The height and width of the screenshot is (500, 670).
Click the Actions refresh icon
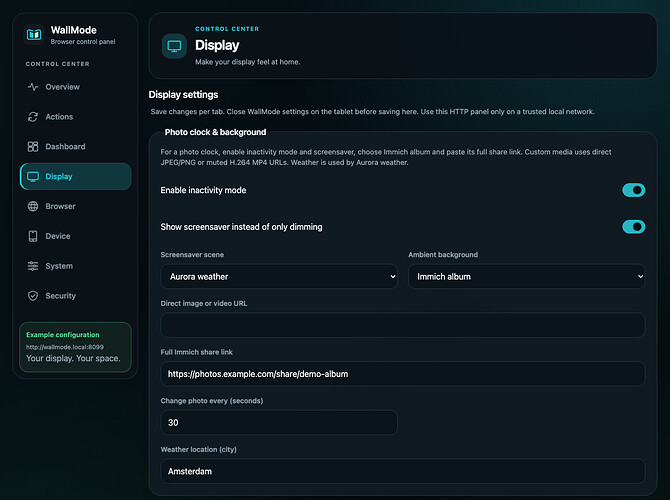coord(33,117)
